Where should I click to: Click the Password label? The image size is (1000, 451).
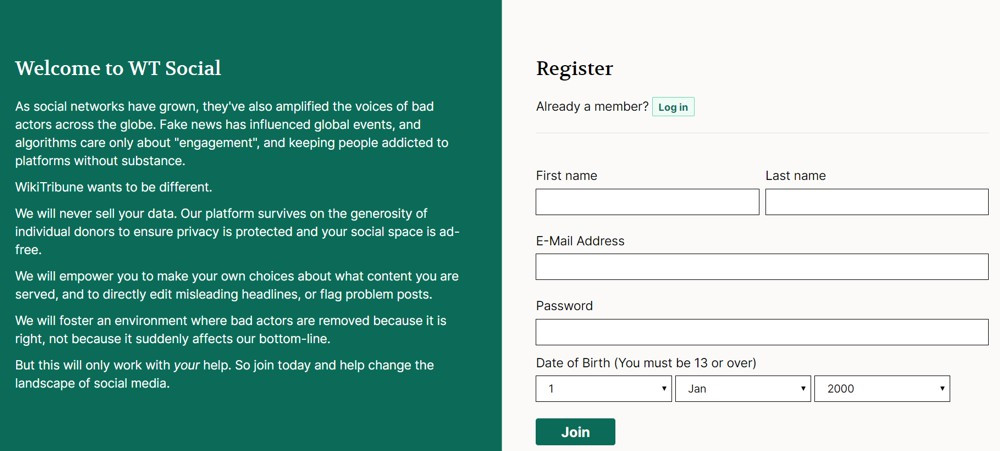point(564,306)
